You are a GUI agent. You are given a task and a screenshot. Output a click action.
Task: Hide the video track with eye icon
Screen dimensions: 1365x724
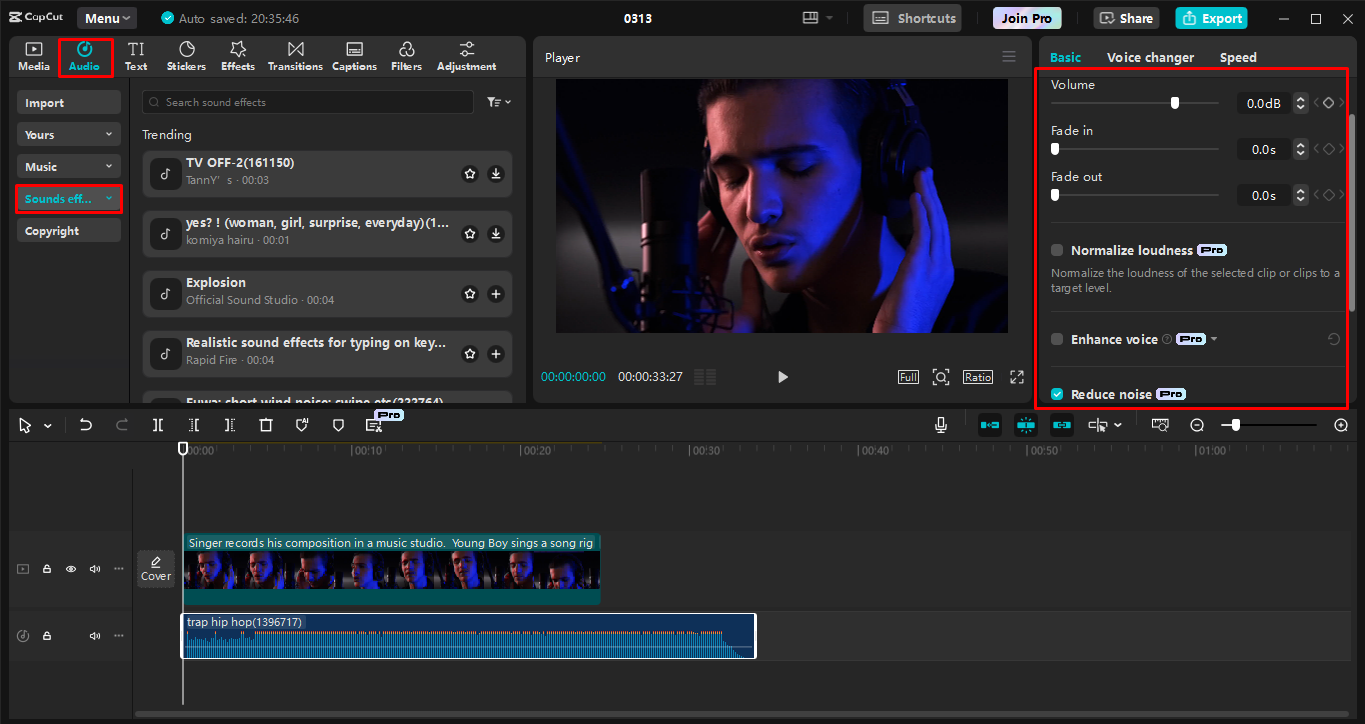point(71,569)
